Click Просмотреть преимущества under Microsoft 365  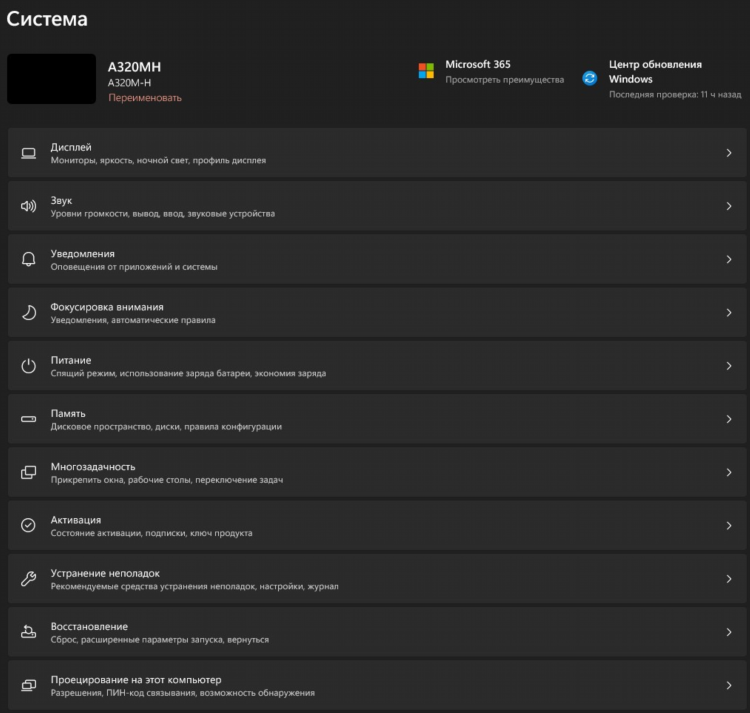[x=505, y=80]
